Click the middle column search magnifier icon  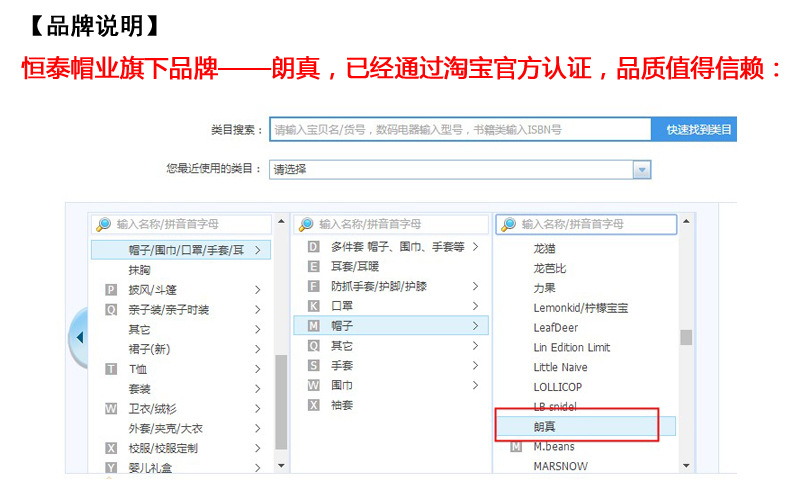pyautogui.click(x=306, y=224)
